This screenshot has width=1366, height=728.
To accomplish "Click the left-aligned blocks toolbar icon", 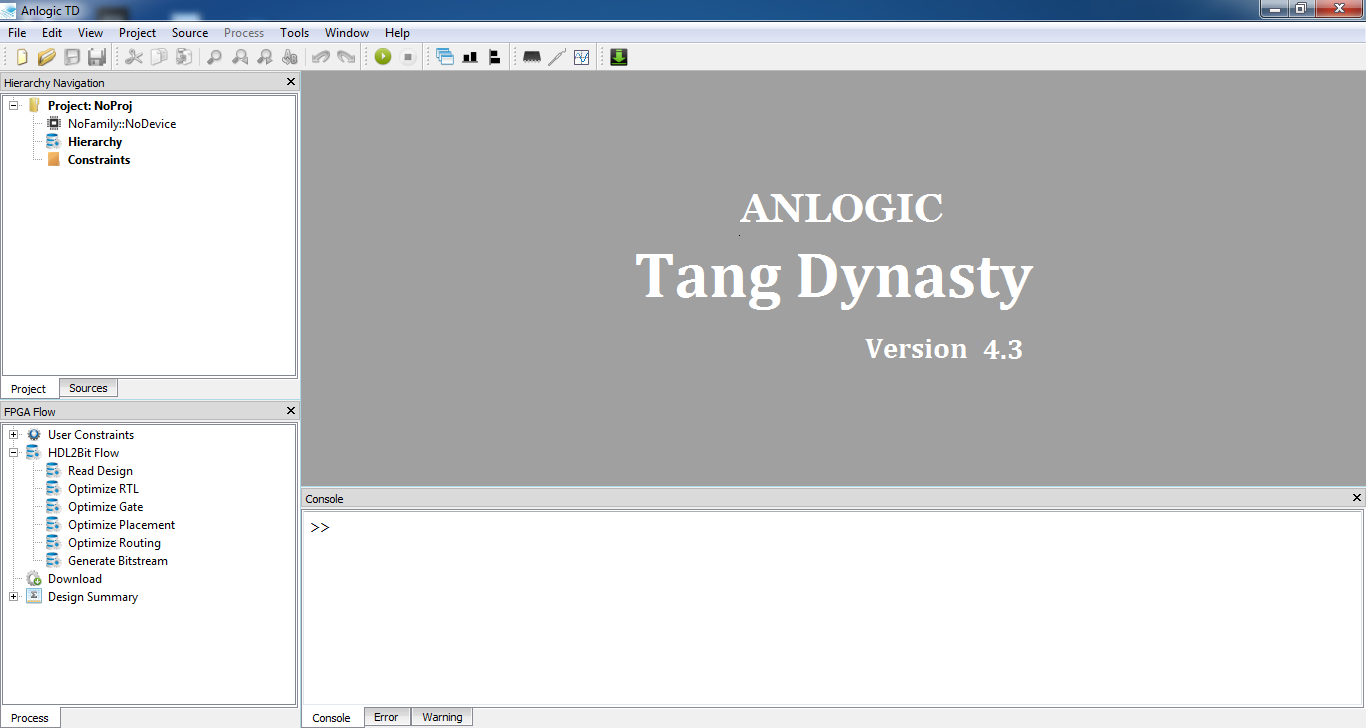I will point(495,57).
